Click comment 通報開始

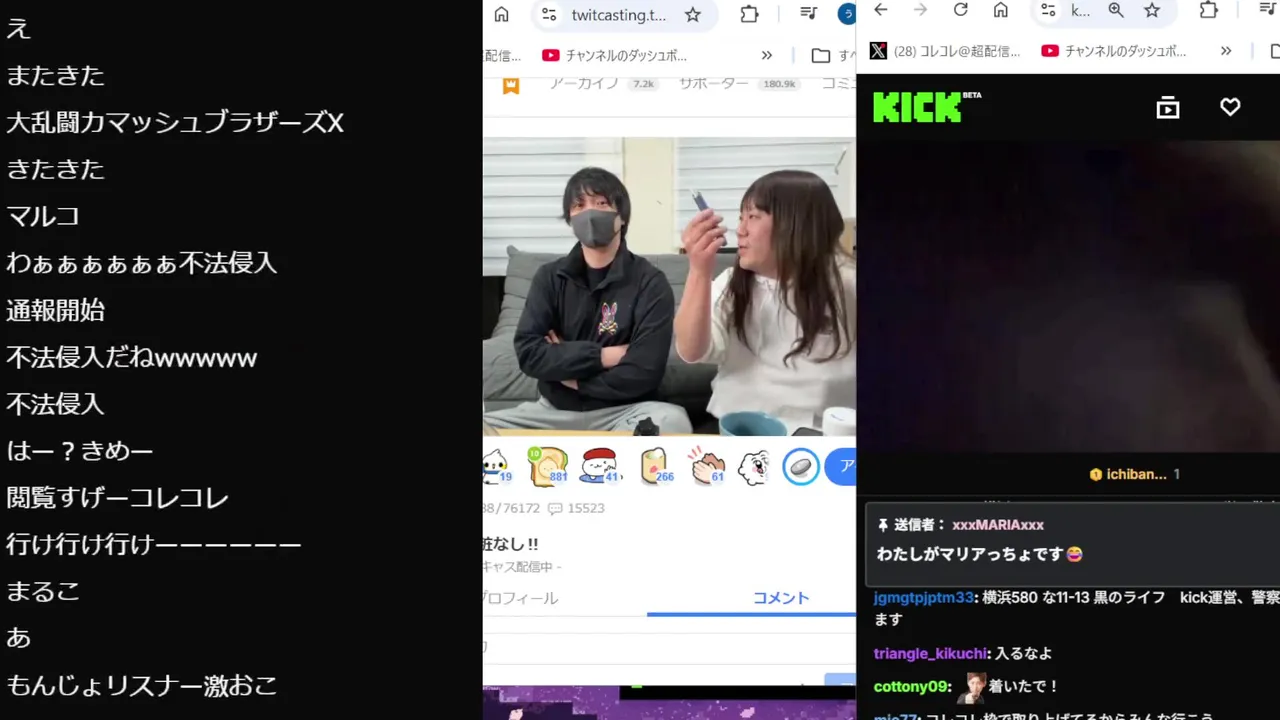(x=55, y=310)
